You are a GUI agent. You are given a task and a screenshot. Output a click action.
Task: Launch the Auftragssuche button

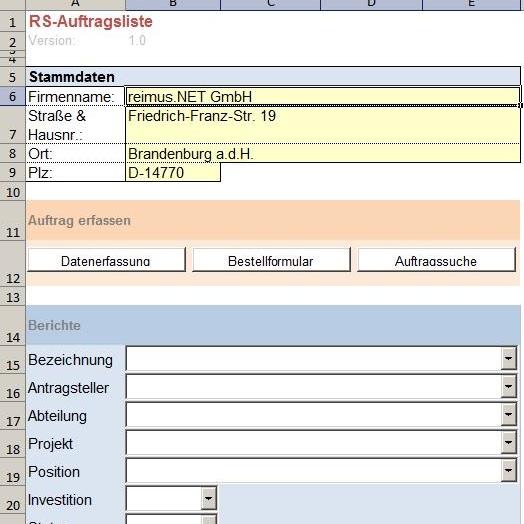tap(436, 260)
